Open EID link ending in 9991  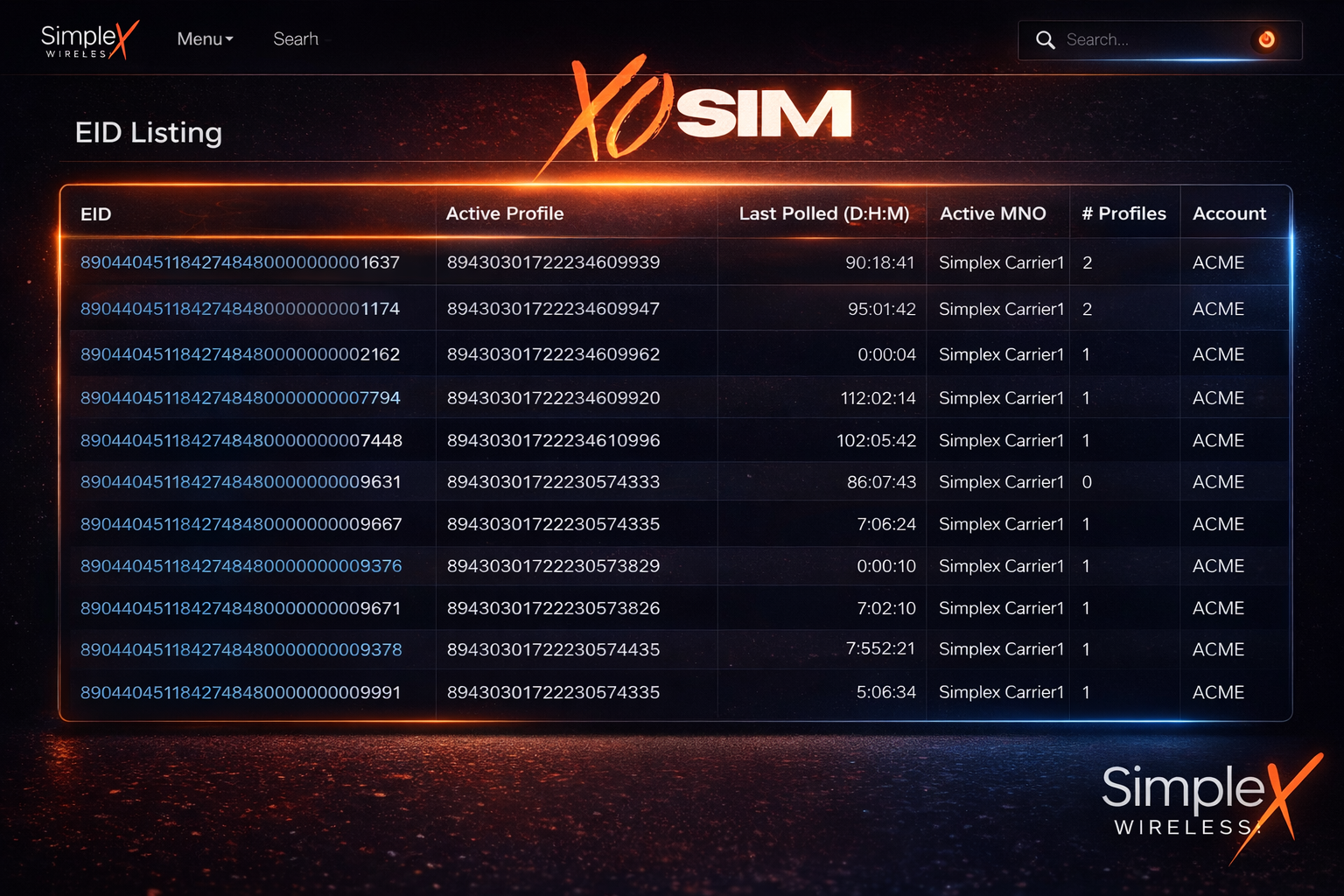click(241, 692)
